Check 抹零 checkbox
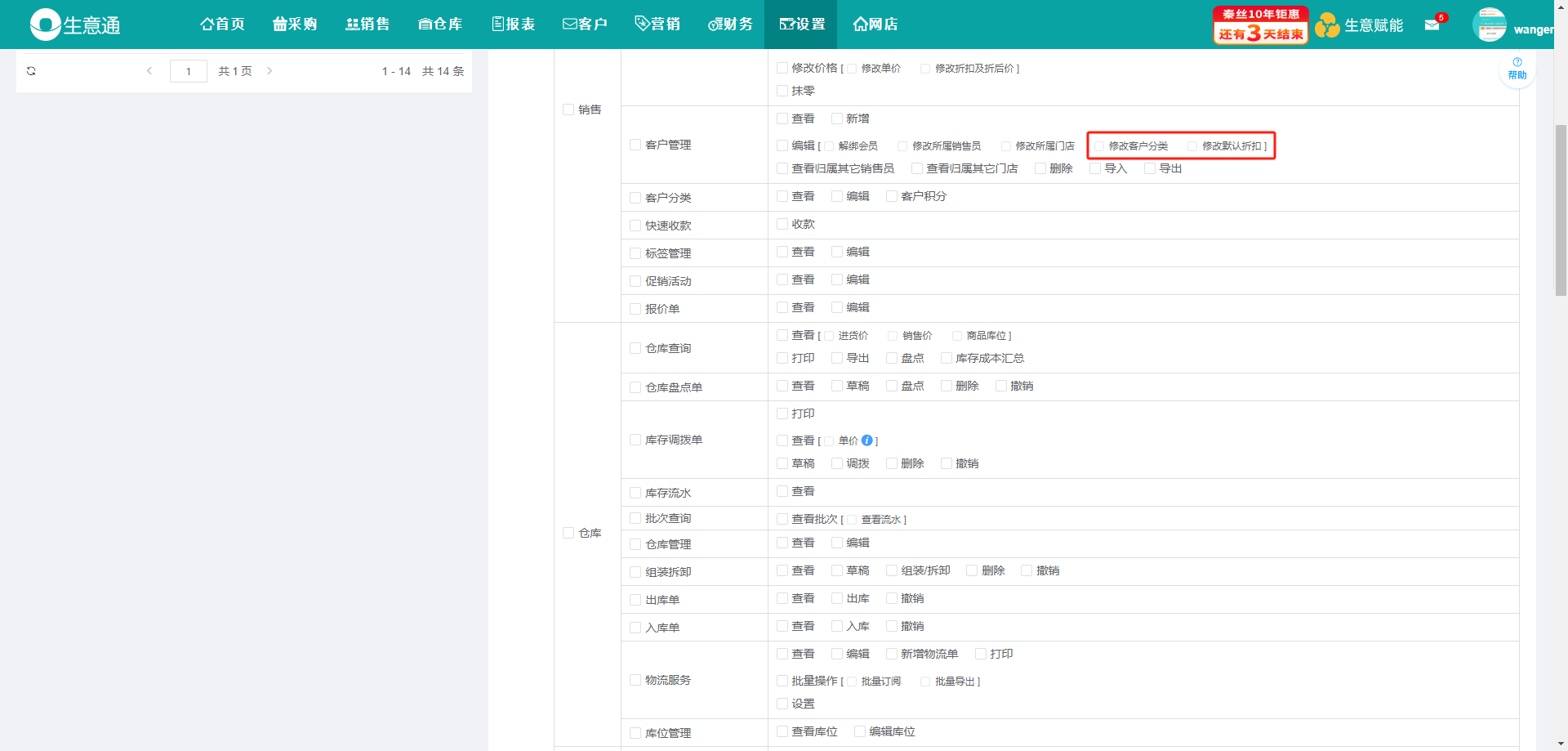Viewport: 1568px width, 751px height. click(x=782, y=91)
